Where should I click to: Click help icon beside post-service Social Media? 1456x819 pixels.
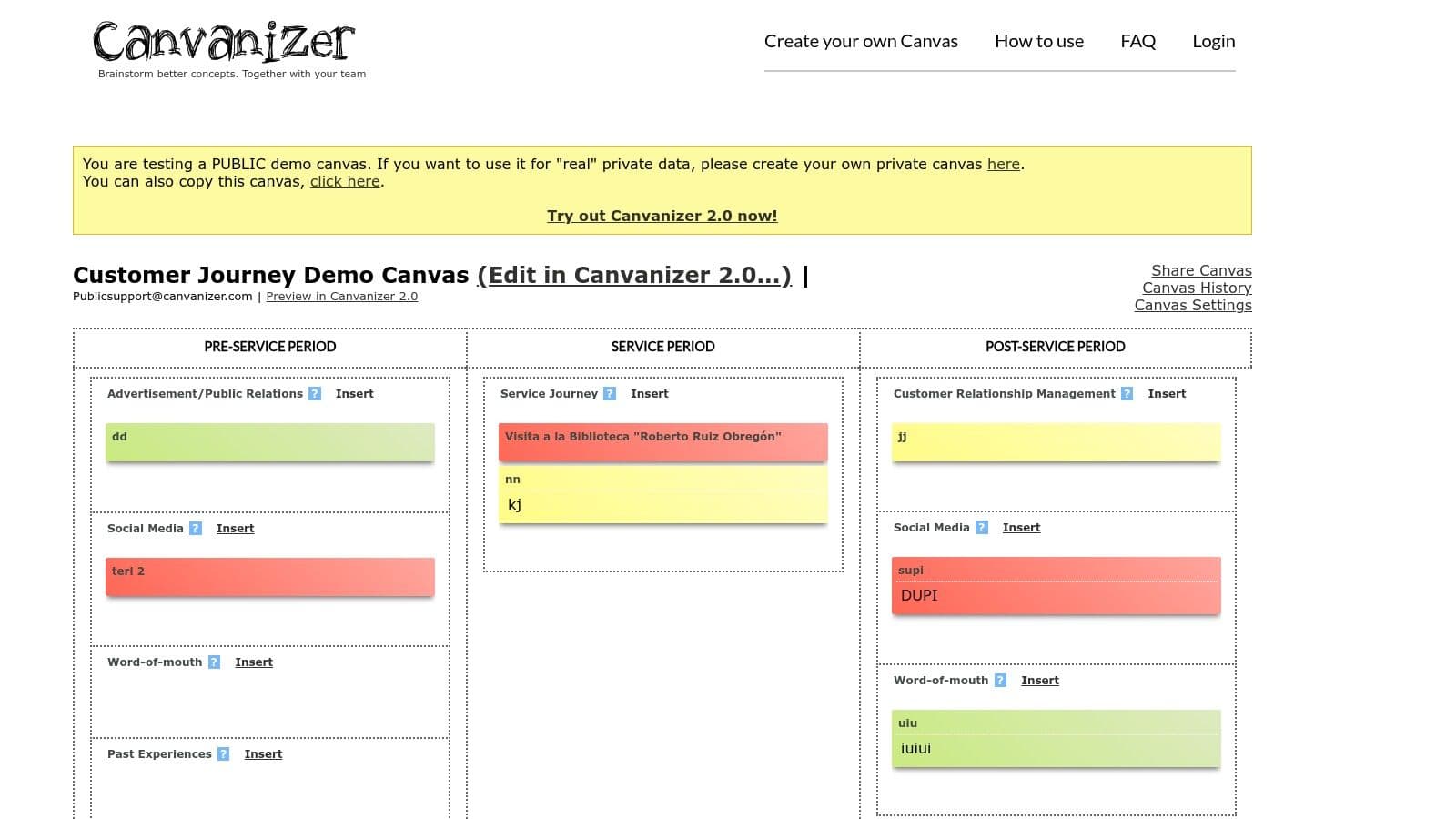click(x=982, y=528)
